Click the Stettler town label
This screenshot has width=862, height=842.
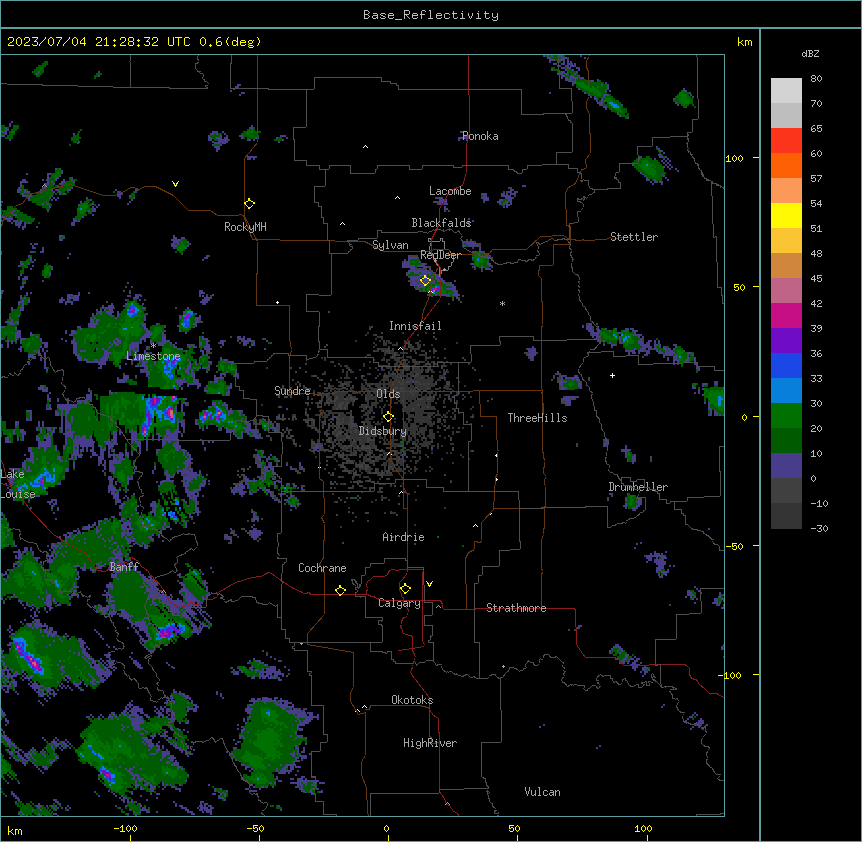[x=634, y=237]
